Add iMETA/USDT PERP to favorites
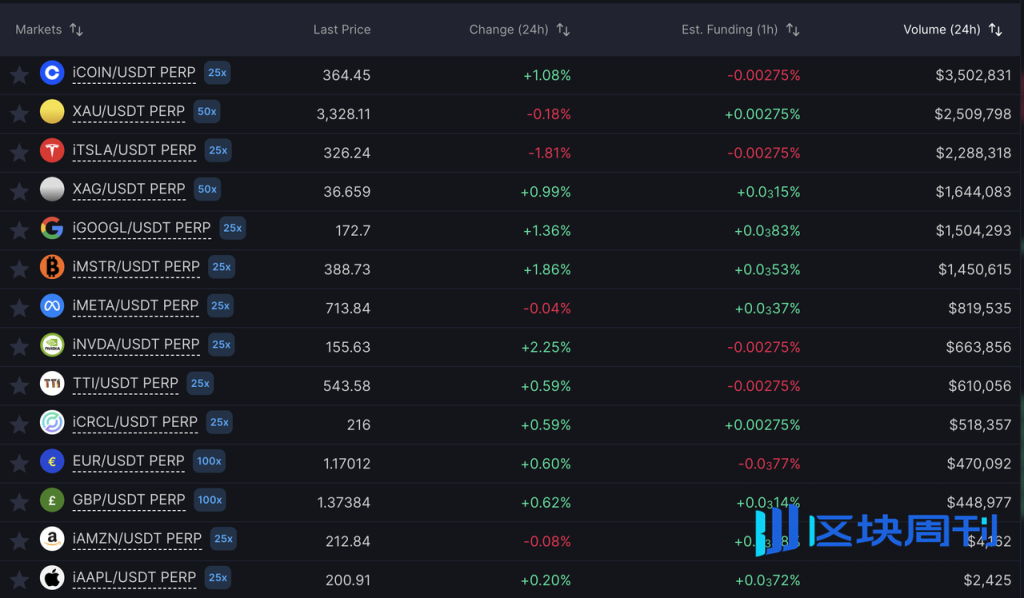 [x=19, y=307]
